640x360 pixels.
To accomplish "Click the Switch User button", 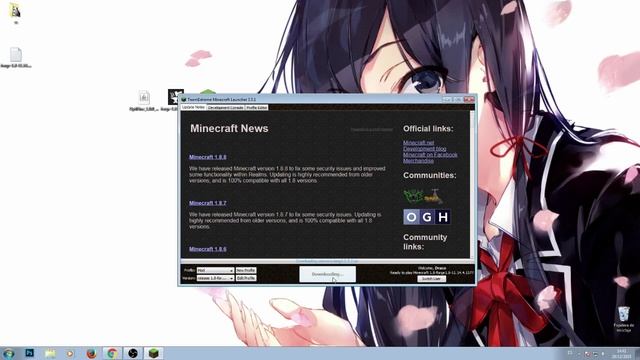I will 431,279.
